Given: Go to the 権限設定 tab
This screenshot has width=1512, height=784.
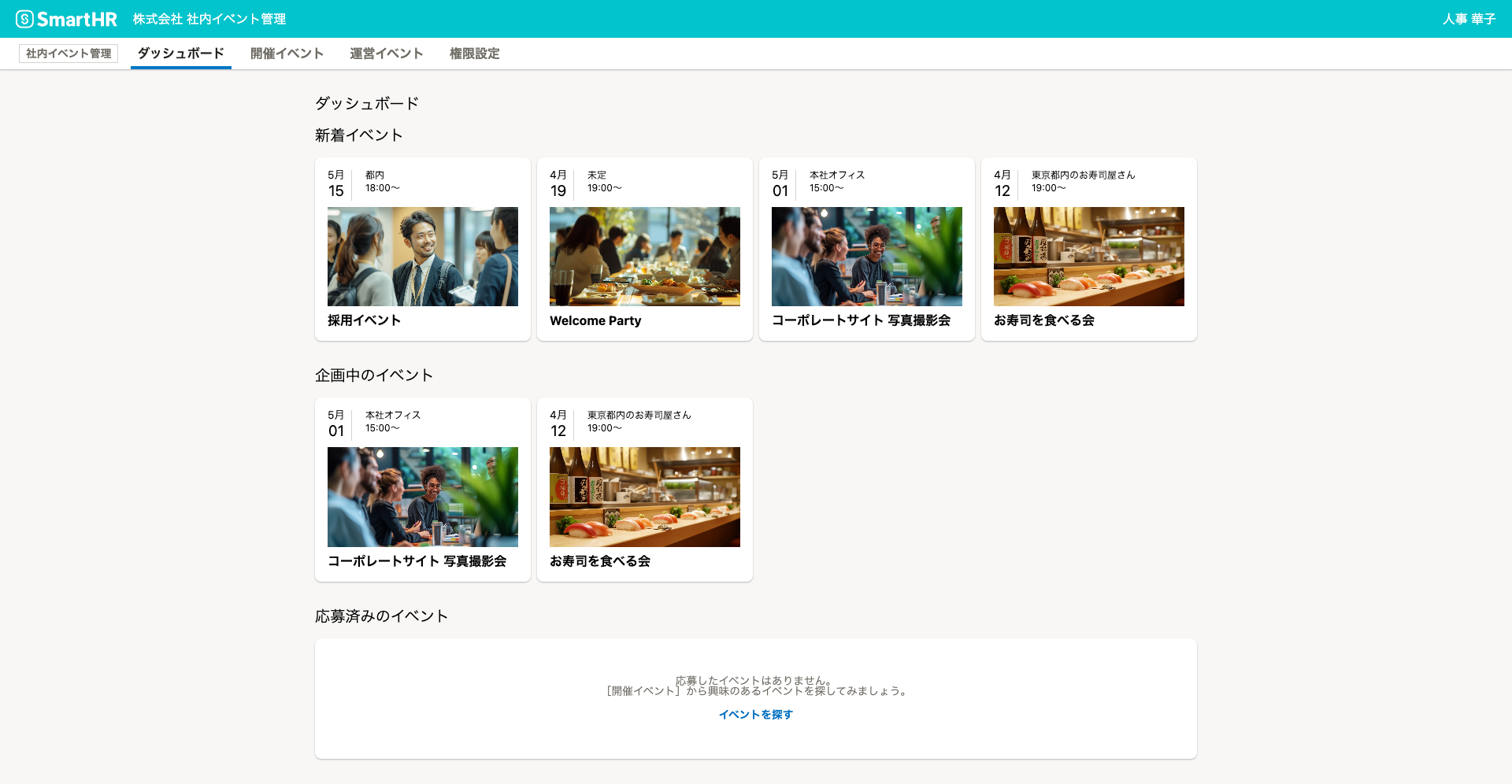Looking at the screenshot, I should click(x=474, y=54).
